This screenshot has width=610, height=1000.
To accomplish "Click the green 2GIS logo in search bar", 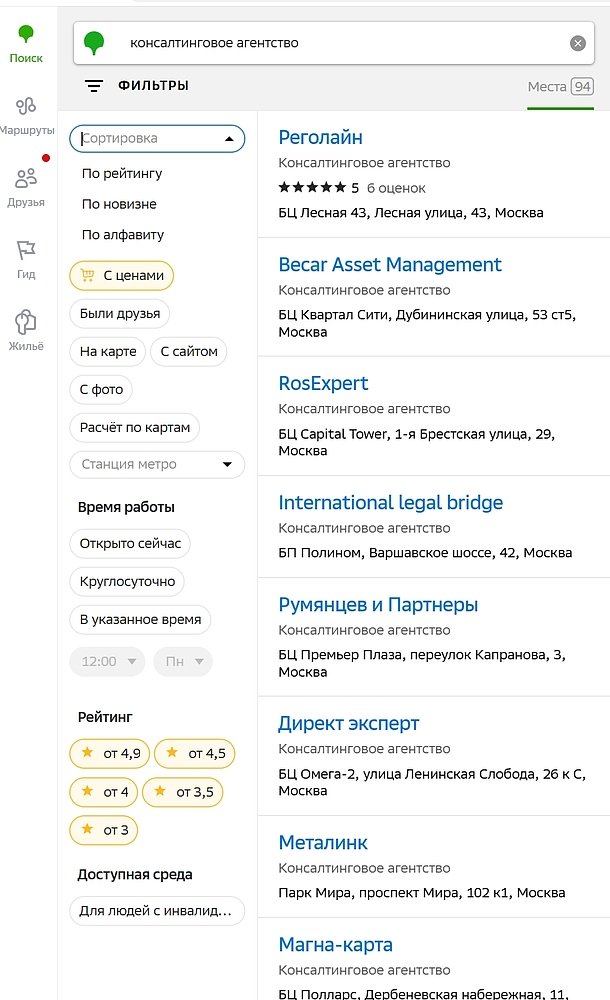I will (93, 42).
